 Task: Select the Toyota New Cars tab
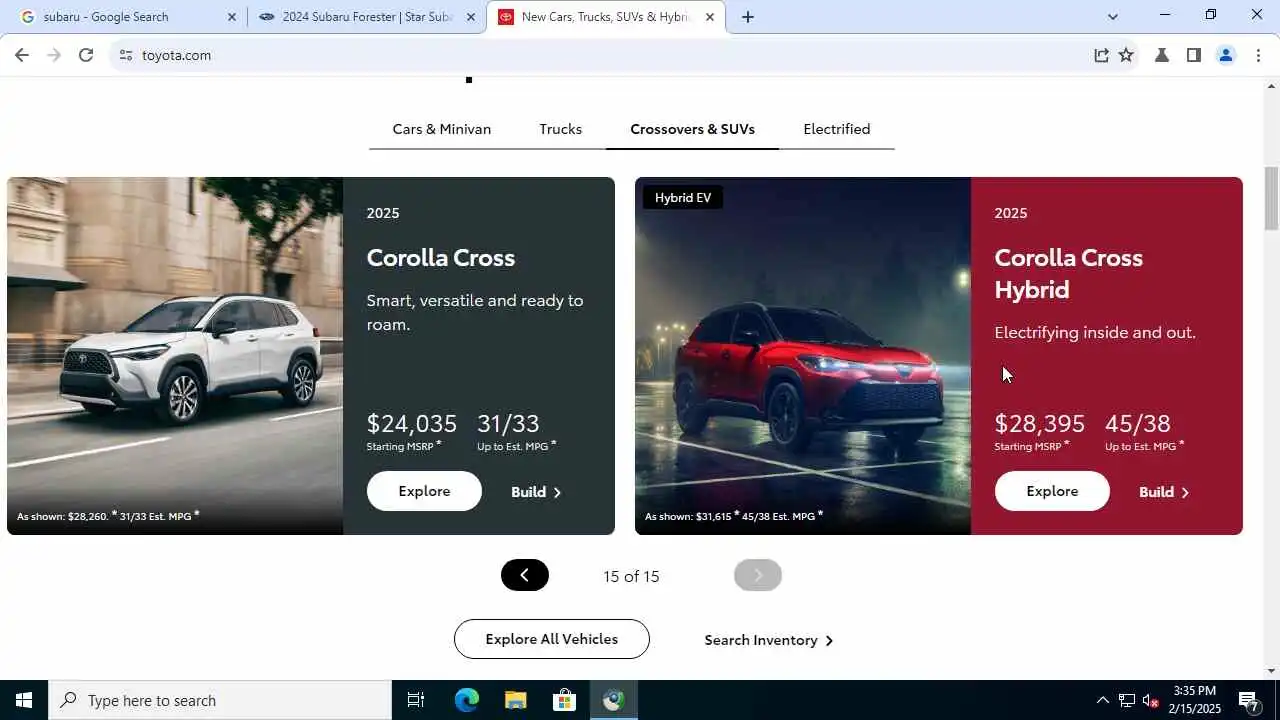(x=606, y=17)
